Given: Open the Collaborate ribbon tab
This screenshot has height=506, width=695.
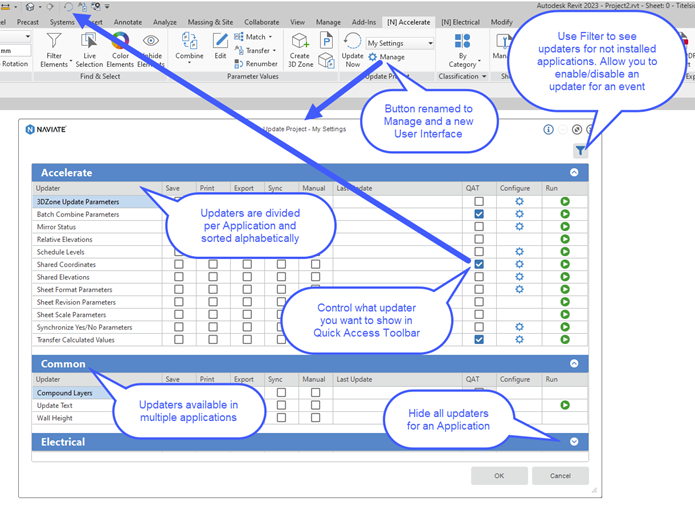Looking at the screenshot, I should pyautogui.click(x=262, y=22).
